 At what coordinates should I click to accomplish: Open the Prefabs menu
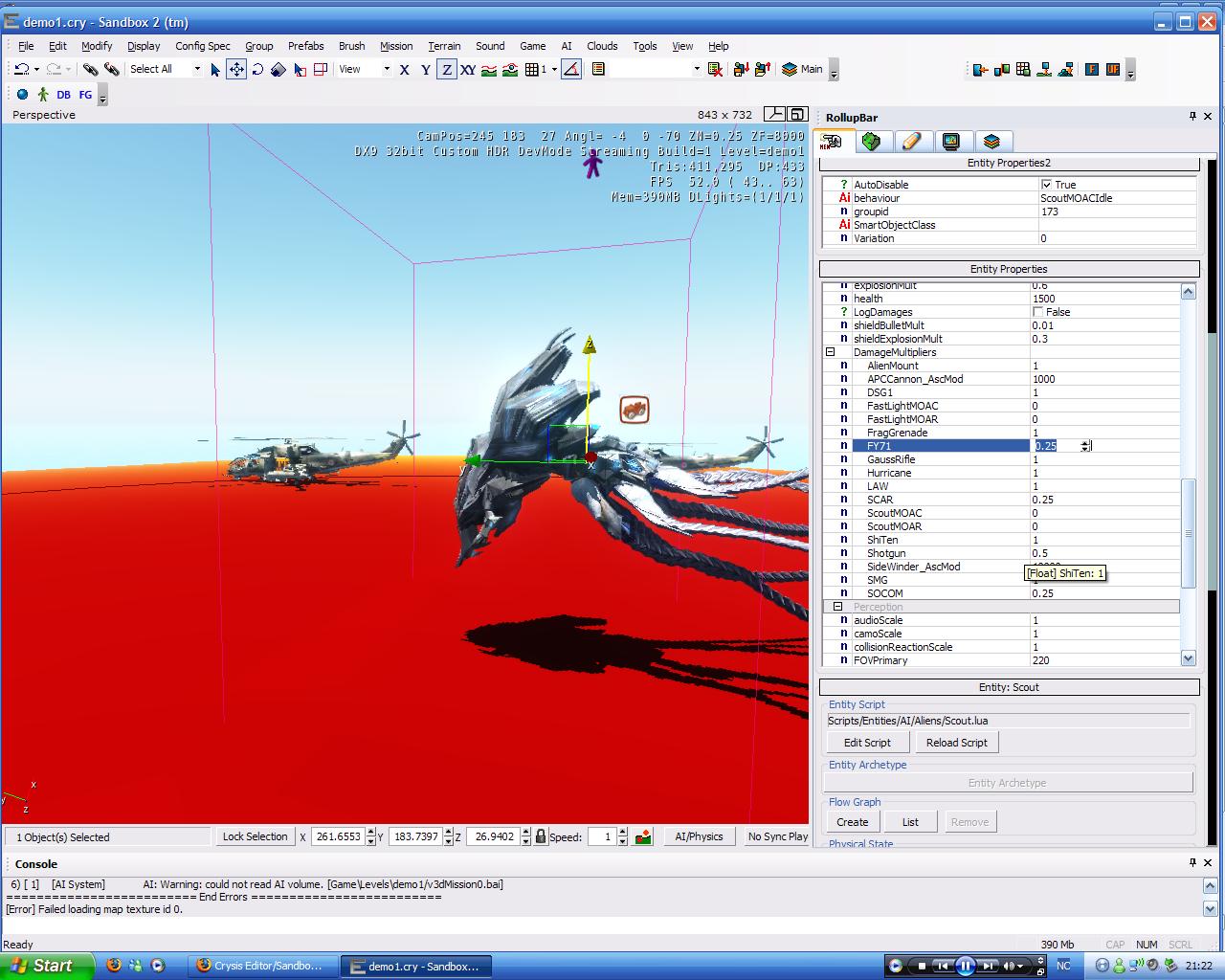point(305,46)
